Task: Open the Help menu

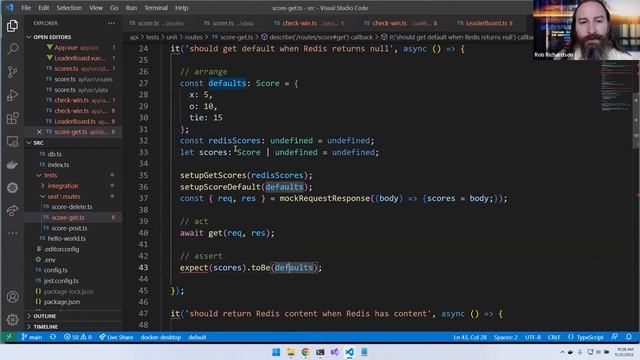Action: 181,8
